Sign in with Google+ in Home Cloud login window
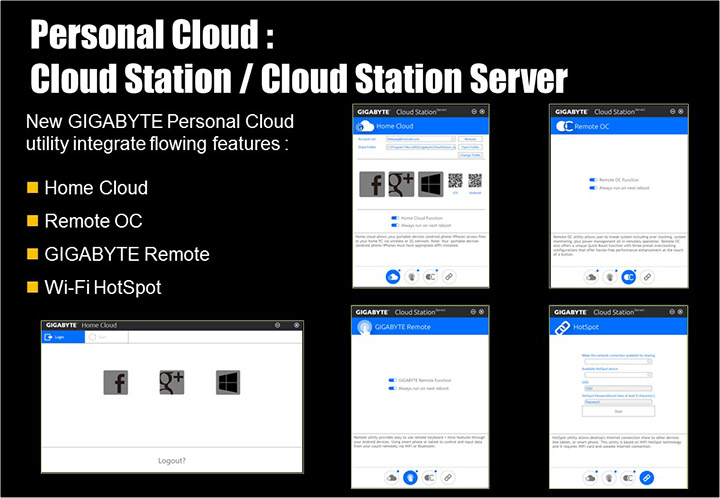The image size is (720, 498). pyautogui.click(x=172, y=382)
